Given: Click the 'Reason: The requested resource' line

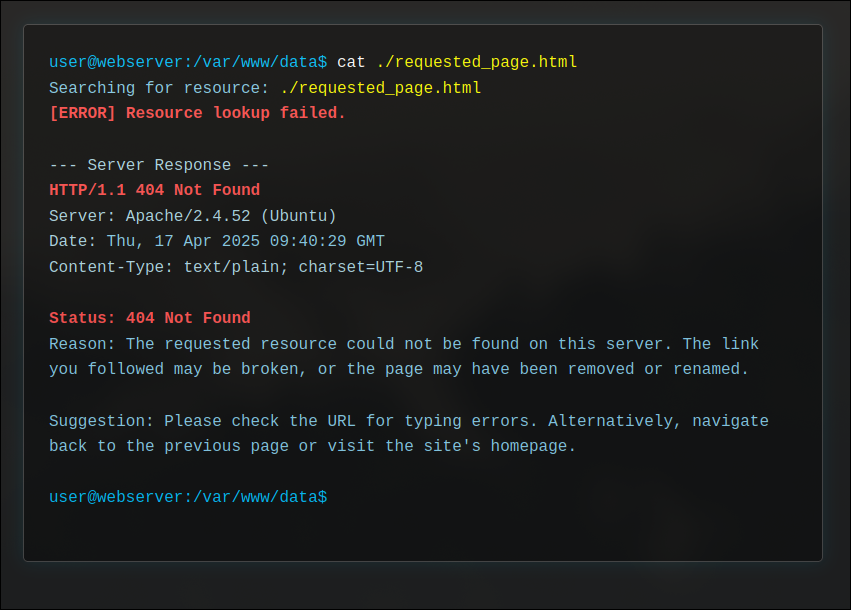Looking at the screenshot, I should click(x=404, y=344).
